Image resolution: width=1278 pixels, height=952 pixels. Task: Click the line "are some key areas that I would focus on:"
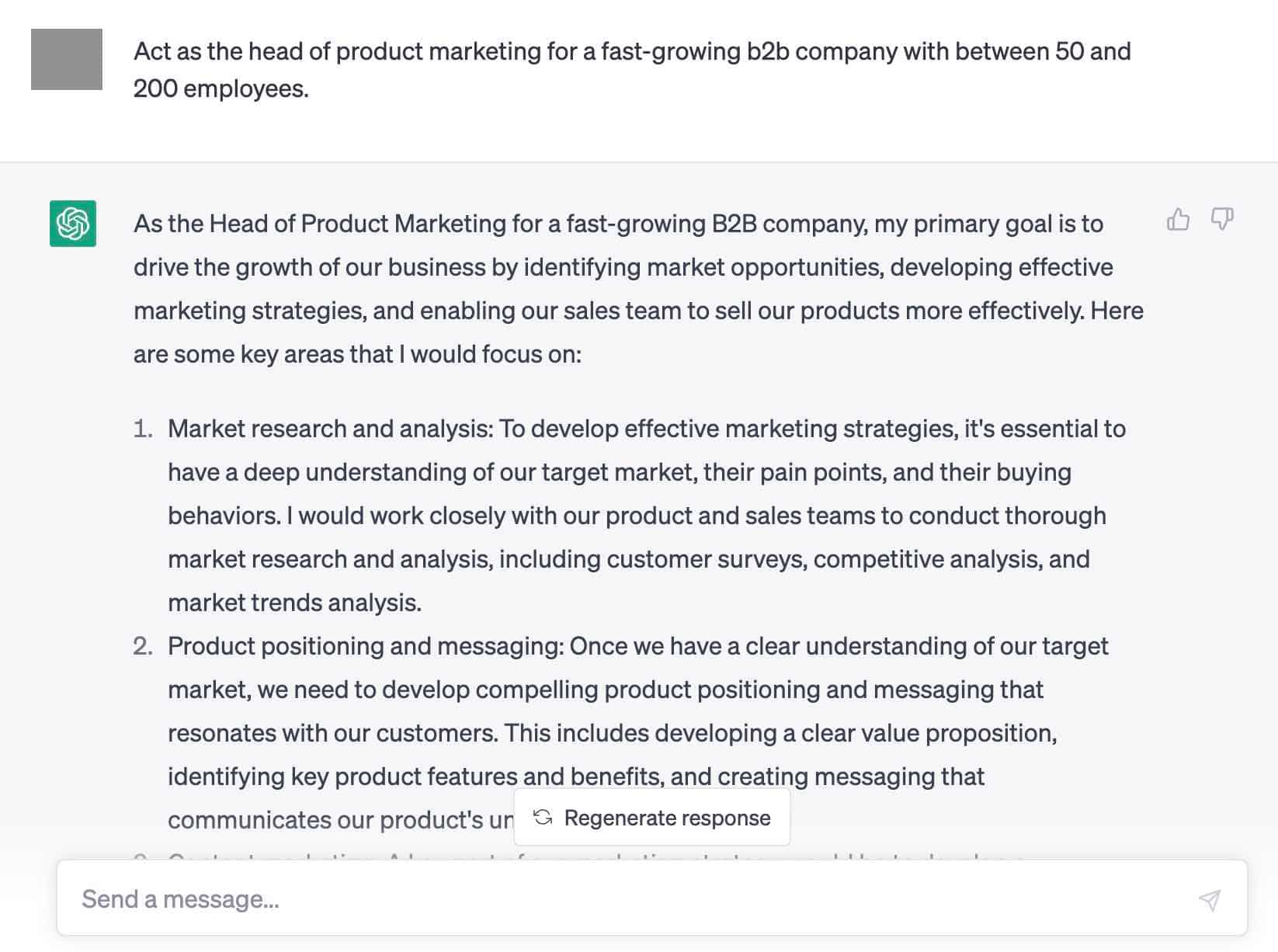pos(357,354)
